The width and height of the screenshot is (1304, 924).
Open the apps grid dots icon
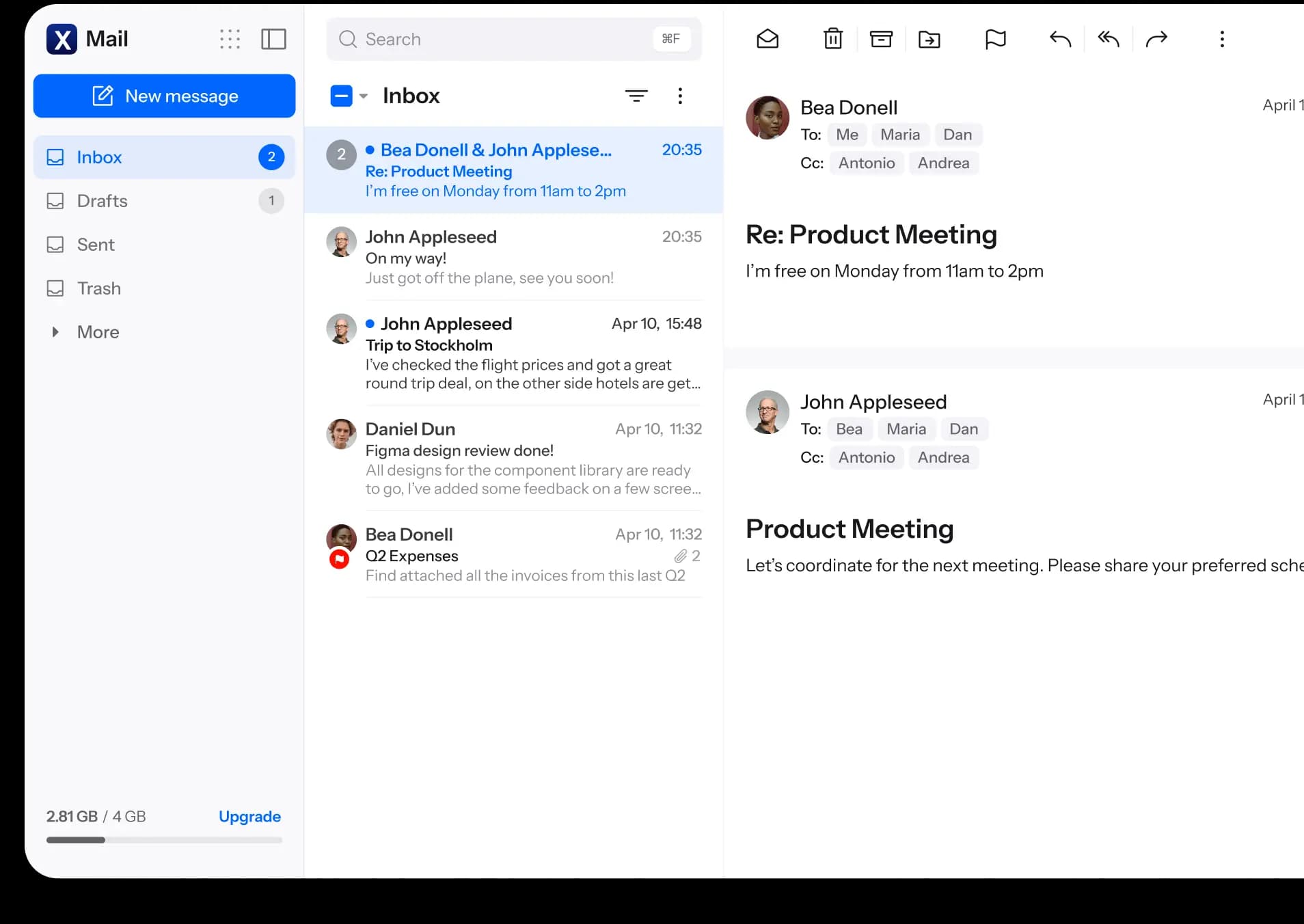(x=230, y=39)
